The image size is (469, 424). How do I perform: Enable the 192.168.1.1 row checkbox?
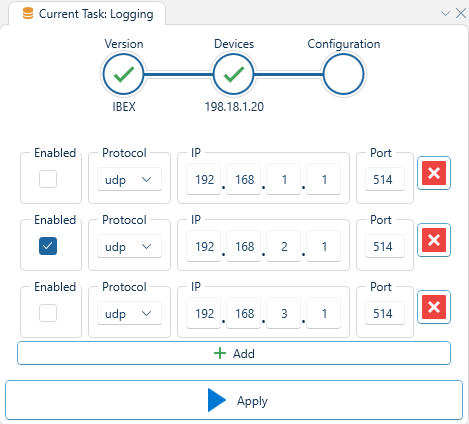48,179
